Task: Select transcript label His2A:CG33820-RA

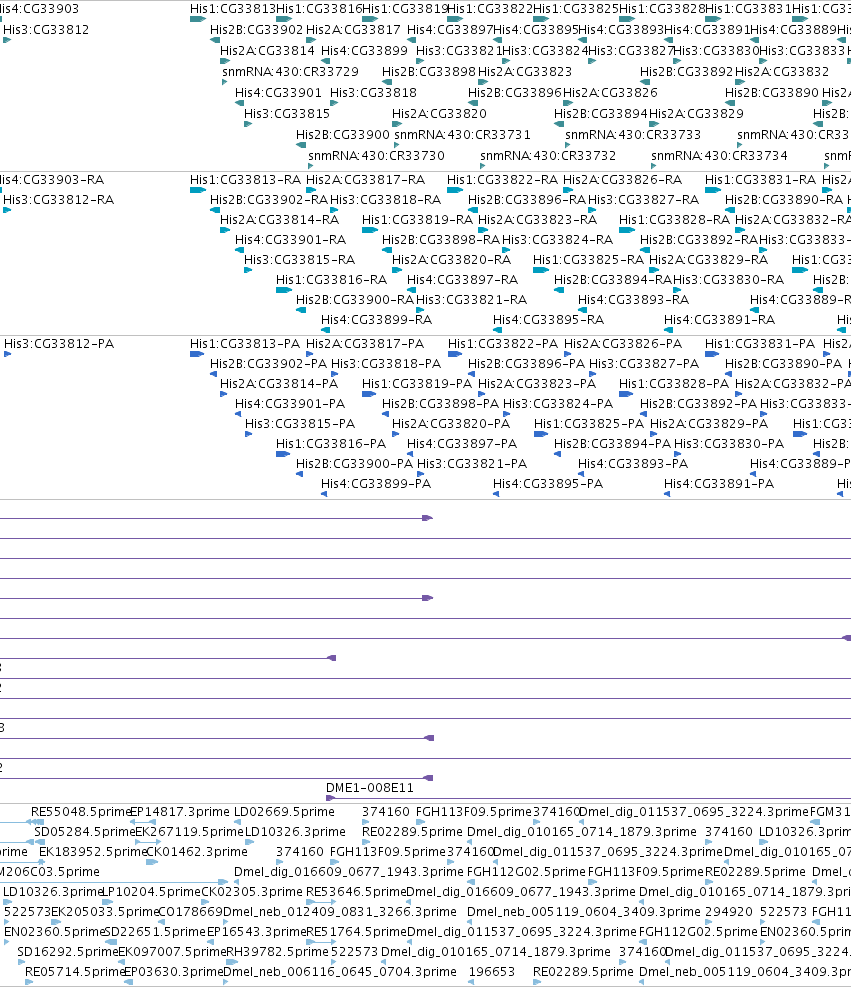Action: pyautogui.click(x=451, y=260)
